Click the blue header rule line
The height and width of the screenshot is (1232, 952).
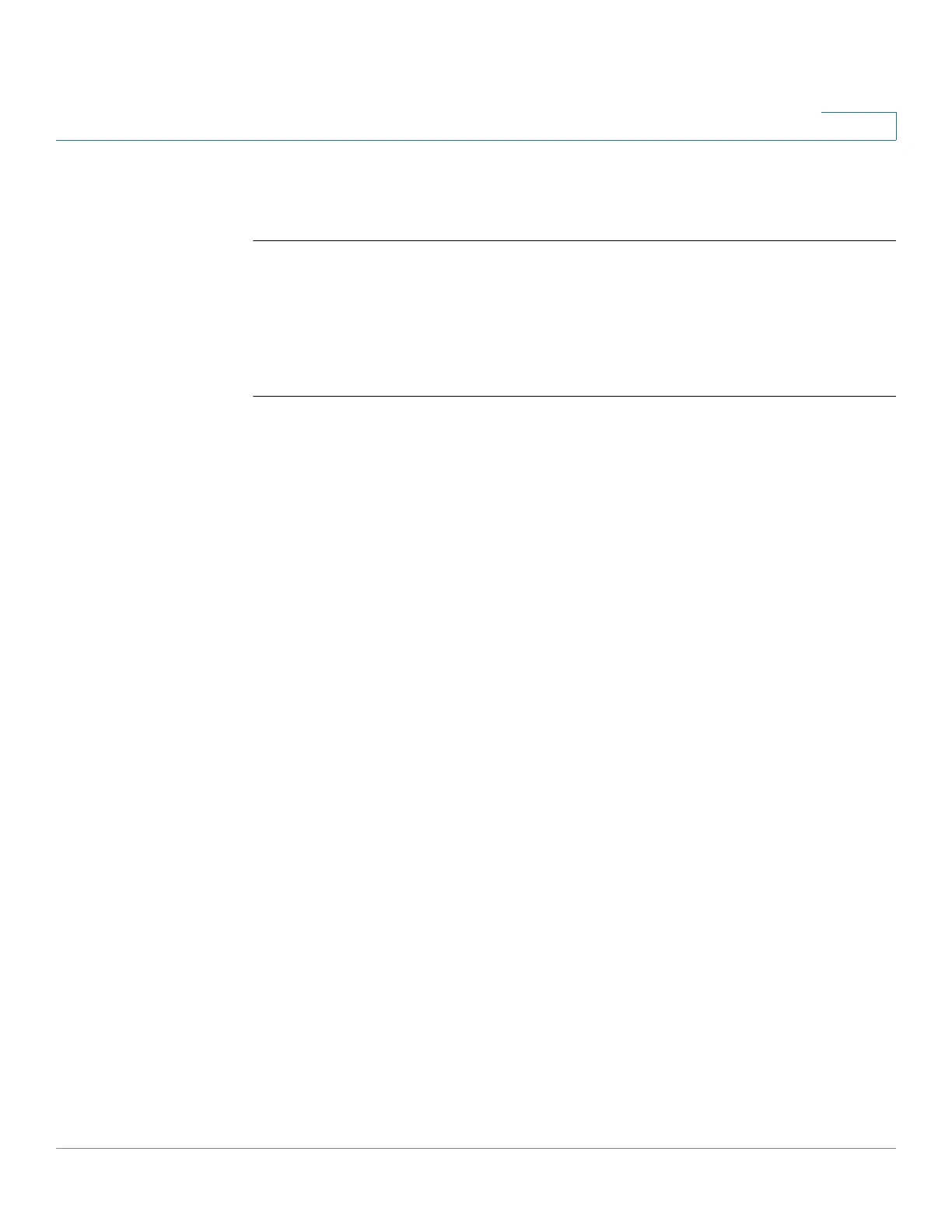tap(476, 140)
